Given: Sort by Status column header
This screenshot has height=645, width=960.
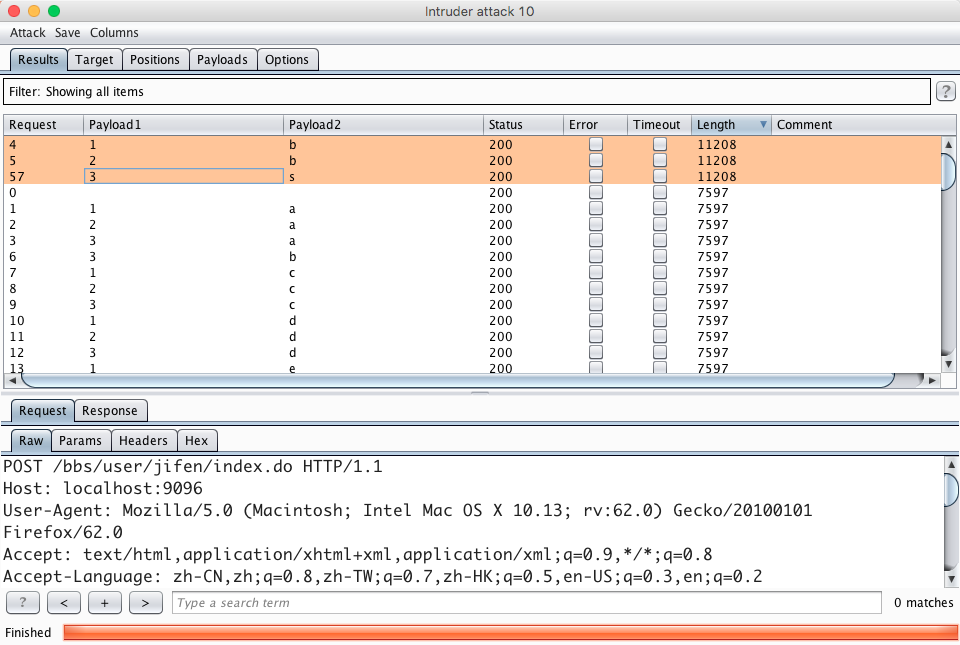Looking at the screenshot, I should 523,125.
